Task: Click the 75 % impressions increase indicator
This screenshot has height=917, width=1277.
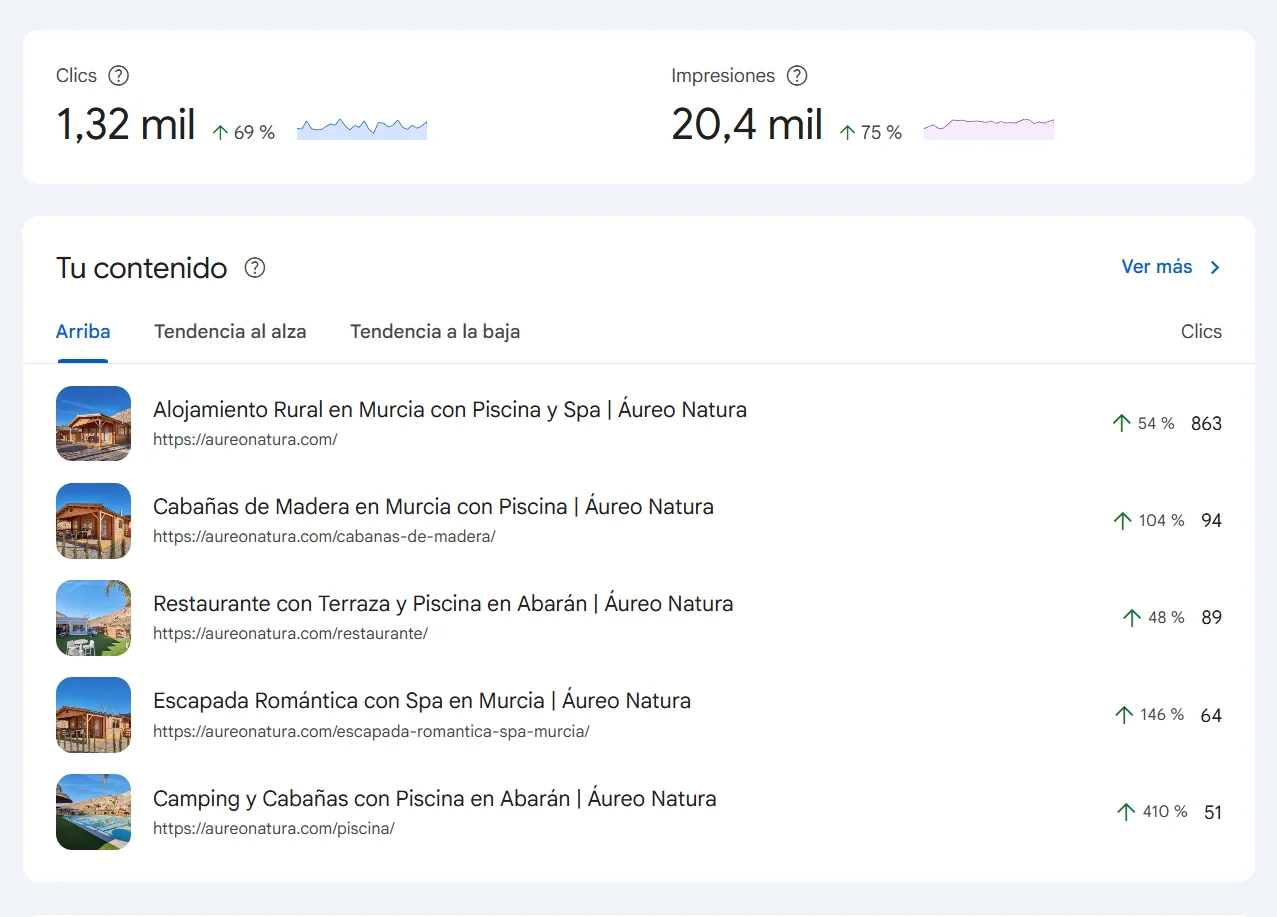Action: [x=870, y=132]
